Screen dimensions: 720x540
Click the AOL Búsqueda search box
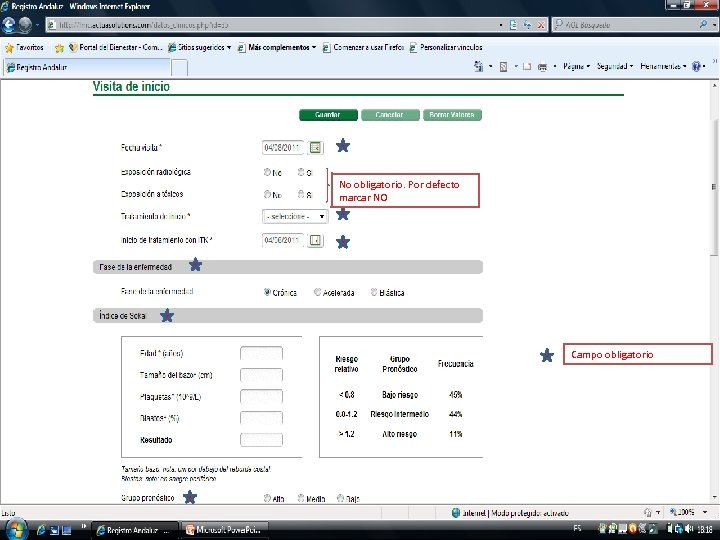pyautogui.click(x=626, y=25)
